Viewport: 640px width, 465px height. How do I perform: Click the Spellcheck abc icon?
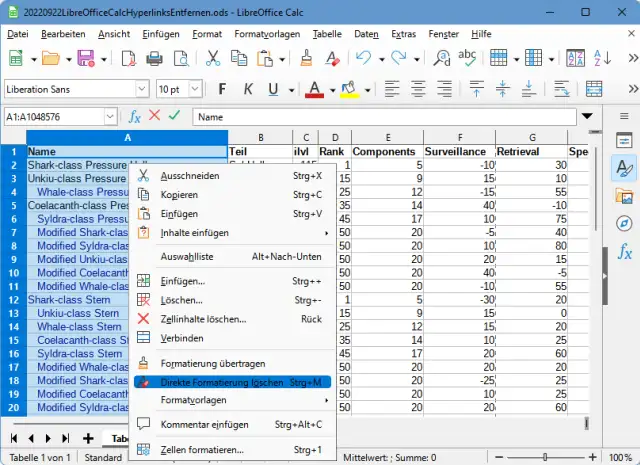(x=466, y=58)
